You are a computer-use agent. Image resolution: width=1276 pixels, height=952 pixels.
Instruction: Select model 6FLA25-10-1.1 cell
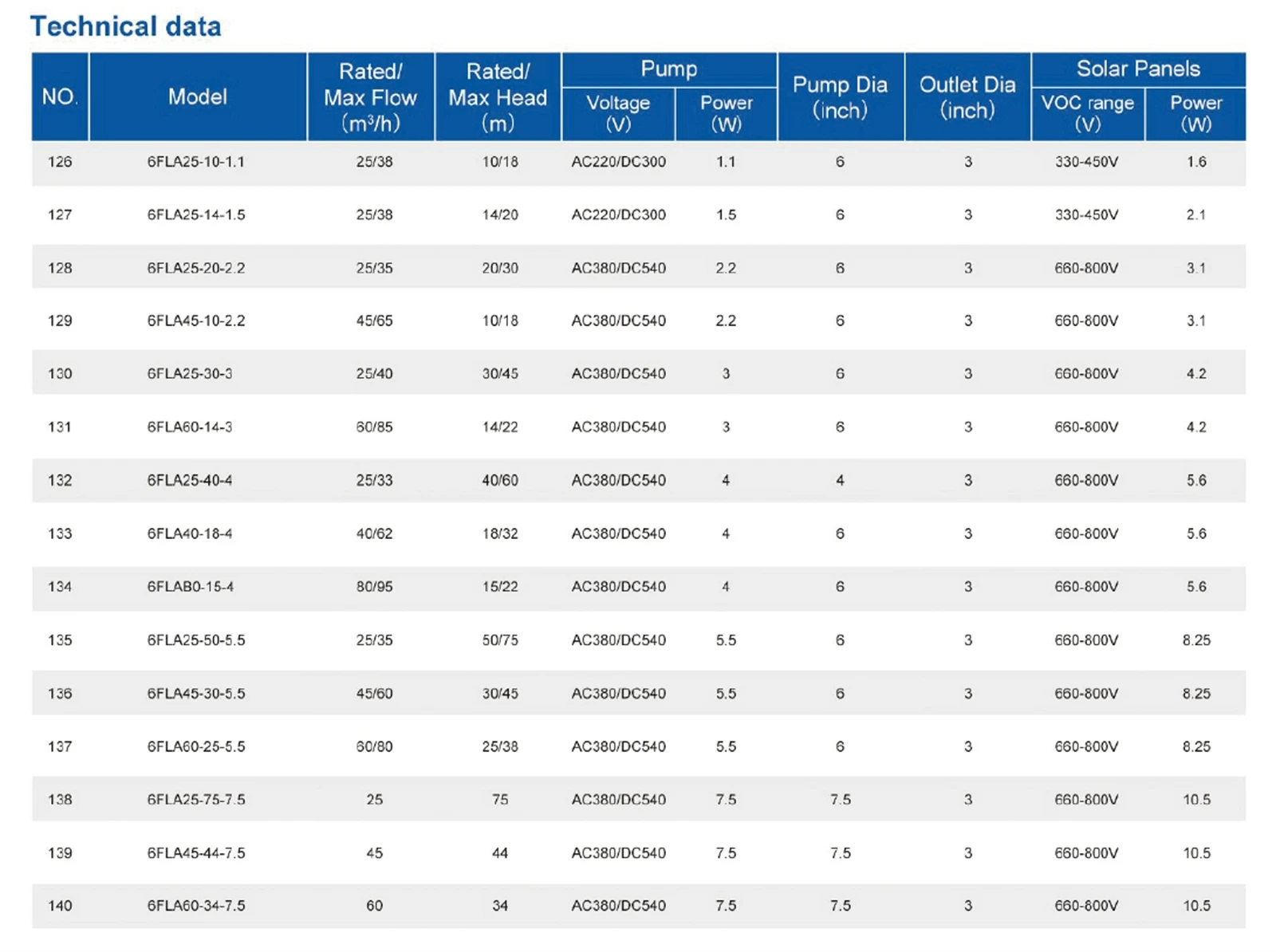click(196, 162)
